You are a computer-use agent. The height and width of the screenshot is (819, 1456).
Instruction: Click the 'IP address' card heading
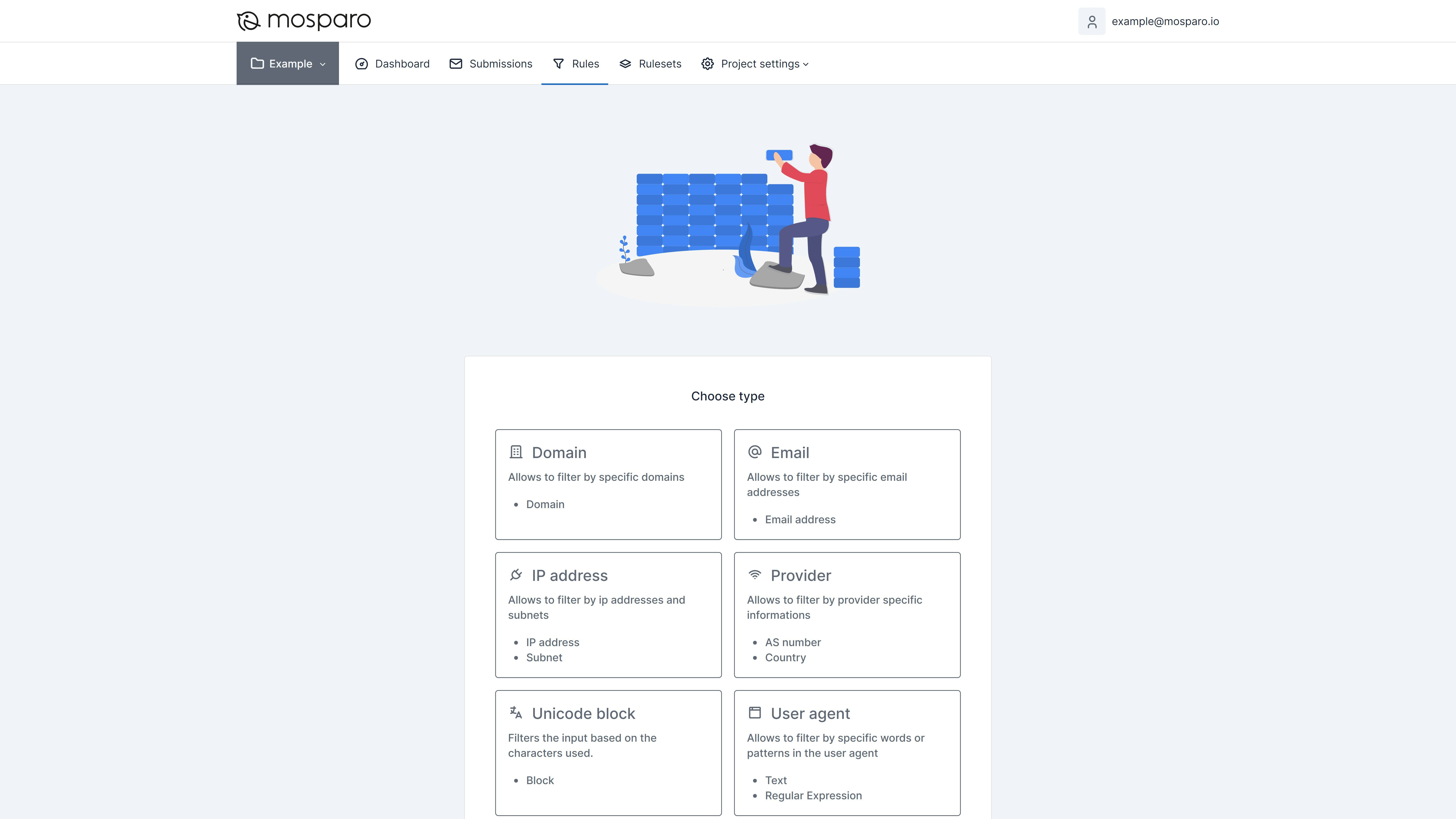(x=569, y=575)
